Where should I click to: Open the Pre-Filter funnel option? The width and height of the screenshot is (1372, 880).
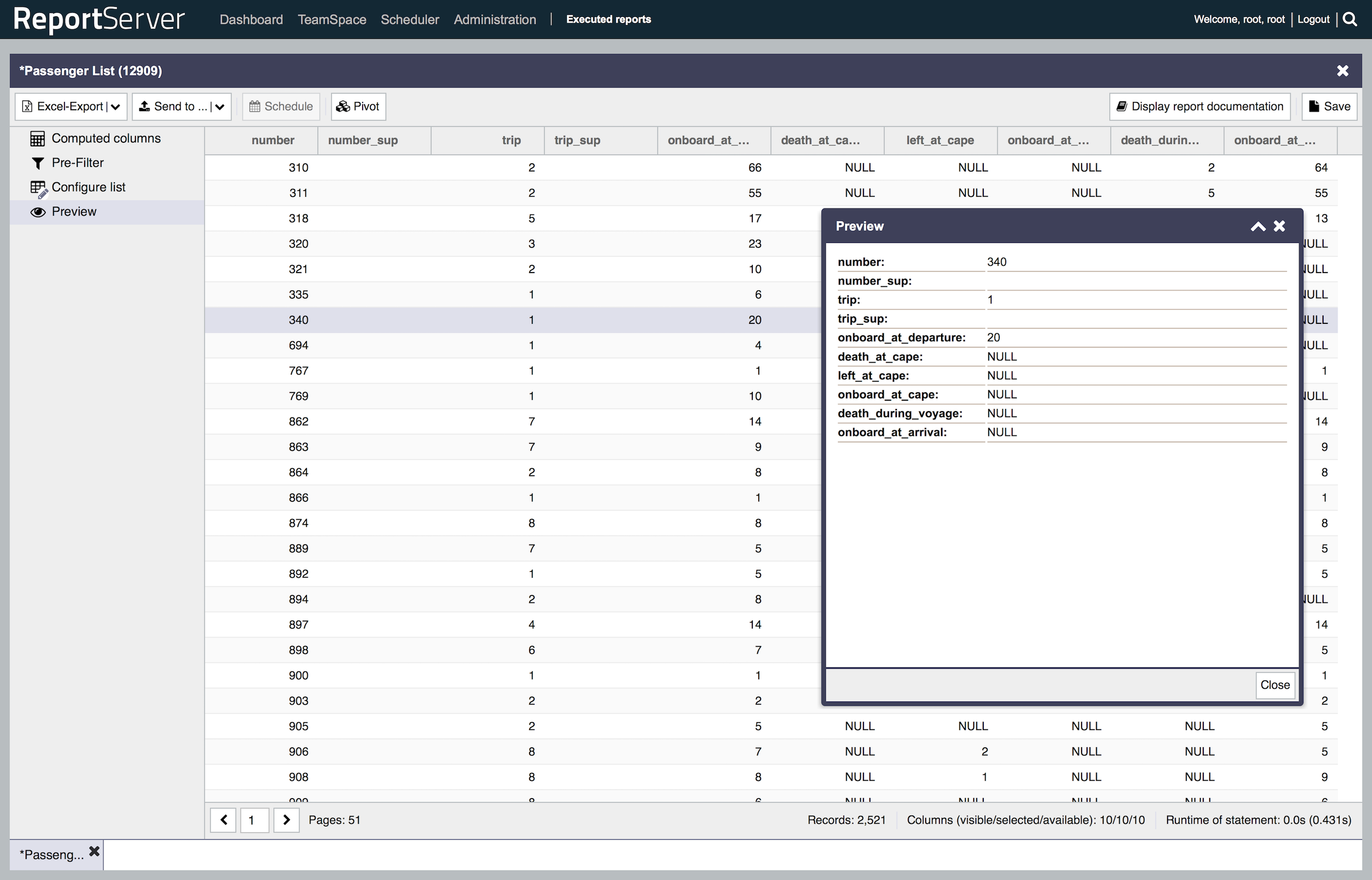point(77,163)
